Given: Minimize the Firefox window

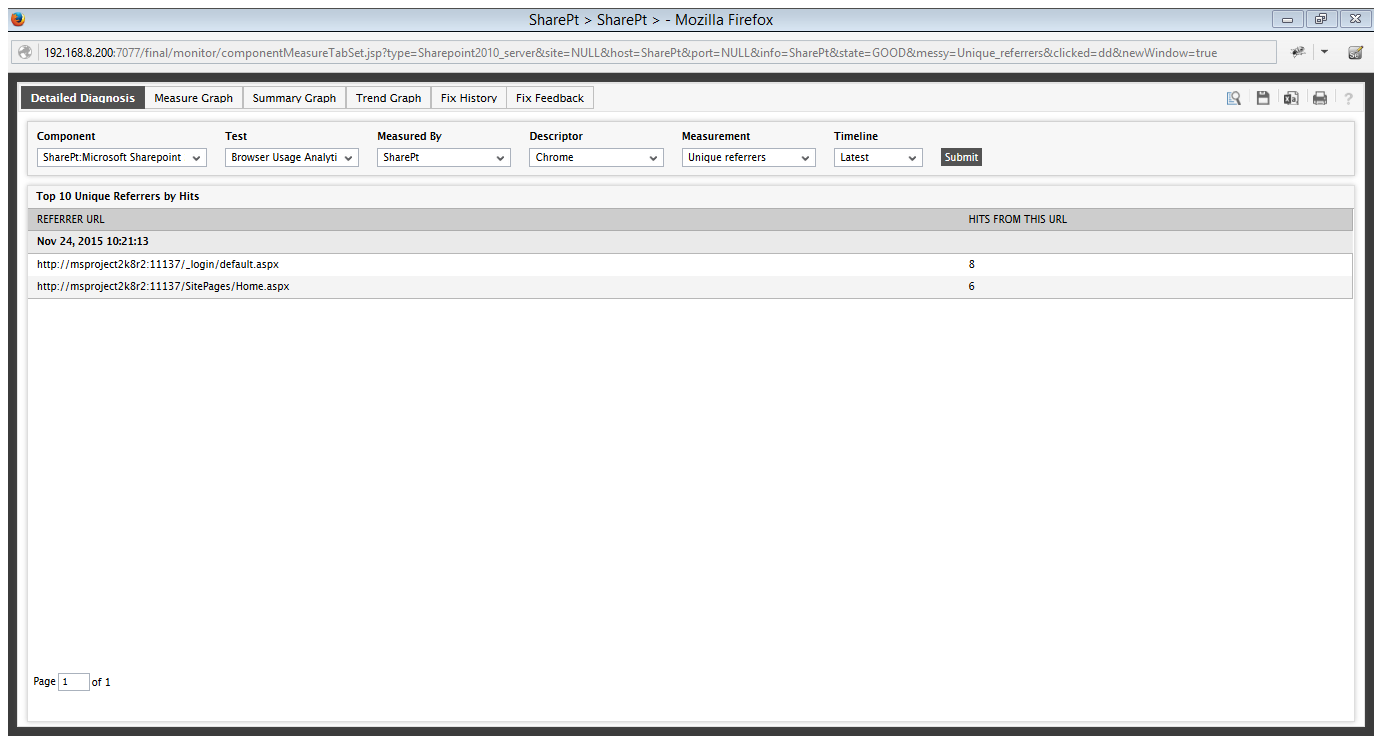Looking at the screenshot, I should coord(1287,19).
